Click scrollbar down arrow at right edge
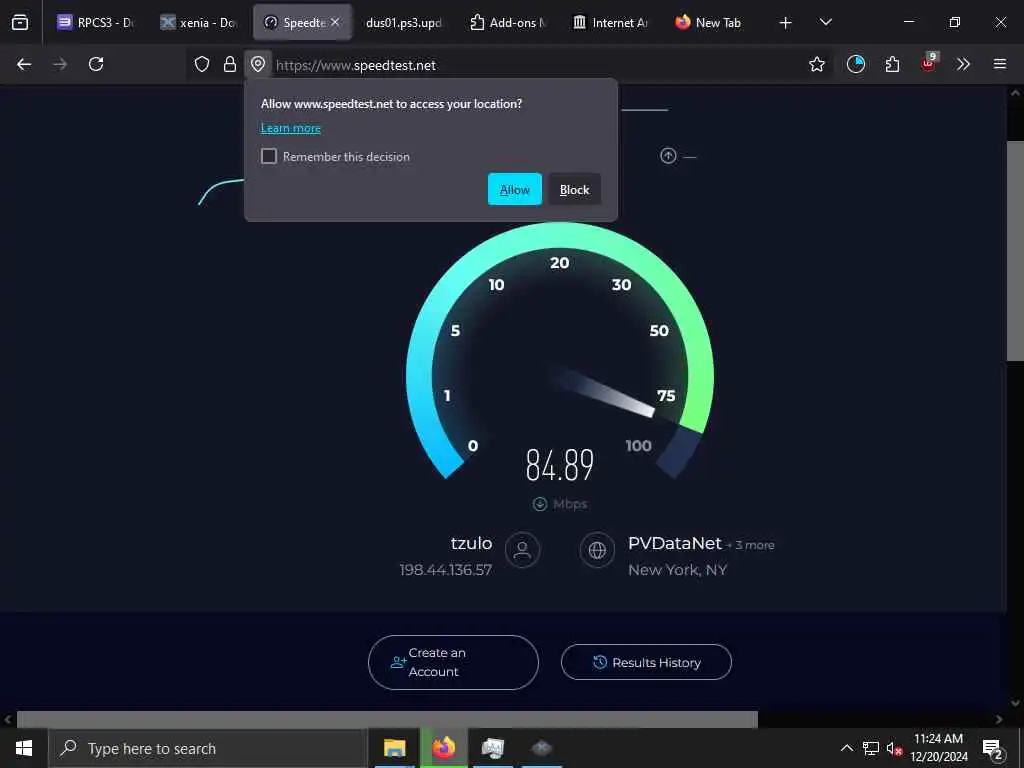Image resolution: width=1024 pixels, height=768 pixels. tap(1015, 703)
